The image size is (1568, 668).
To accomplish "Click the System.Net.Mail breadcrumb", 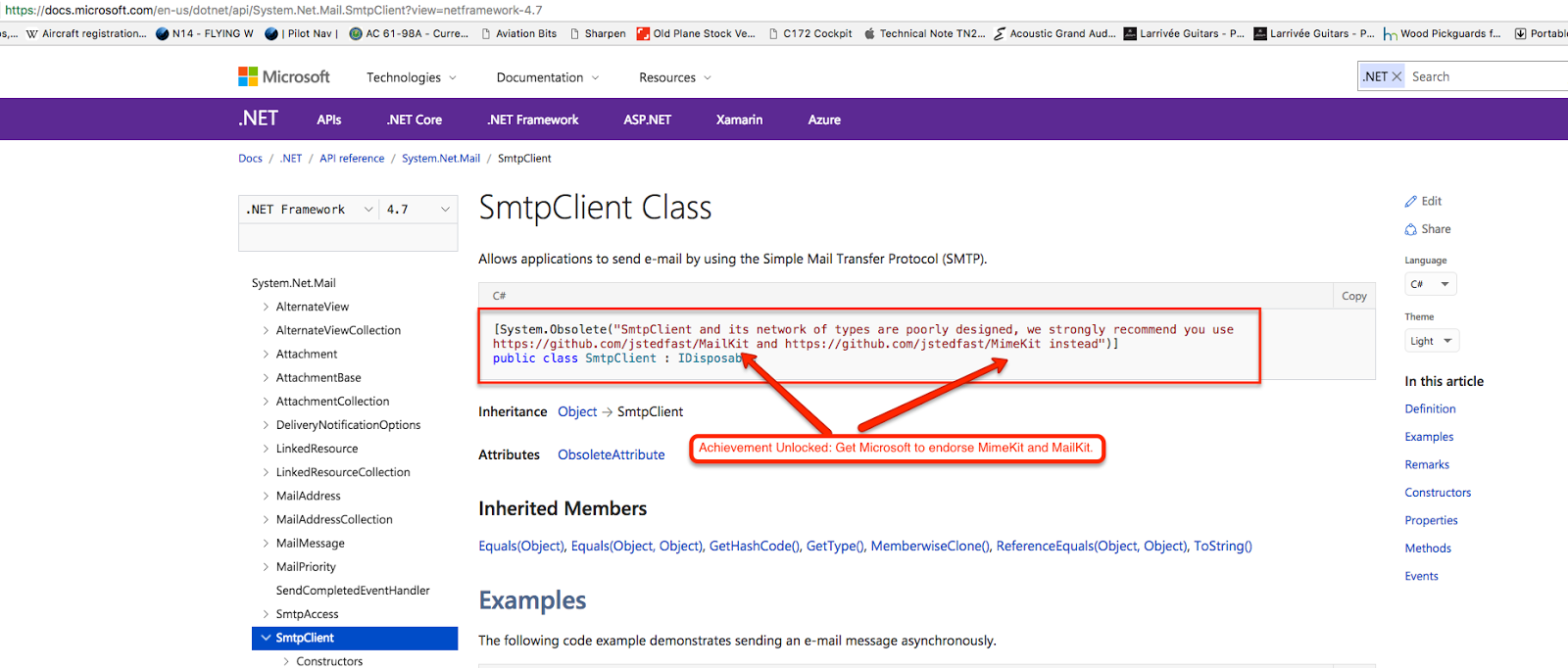I will [x=441, y=158].
